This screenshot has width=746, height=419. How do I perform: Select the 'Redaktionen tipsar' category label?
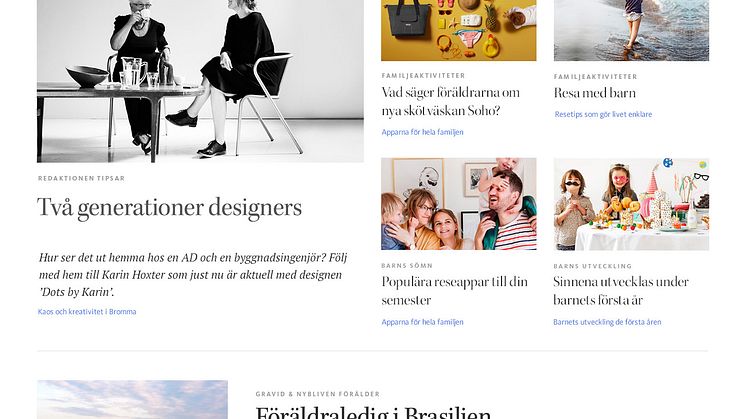pyautogui.click(x=81, y=178)
